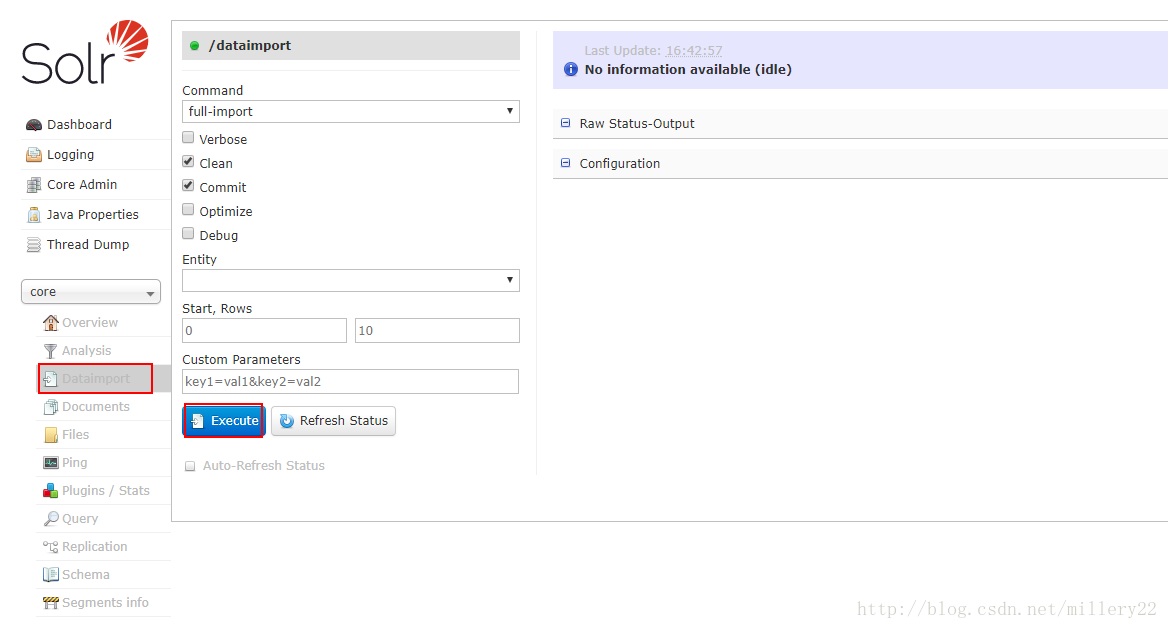Click the Execute button
The image size is (1168, 629).
[x=224, y=421]
